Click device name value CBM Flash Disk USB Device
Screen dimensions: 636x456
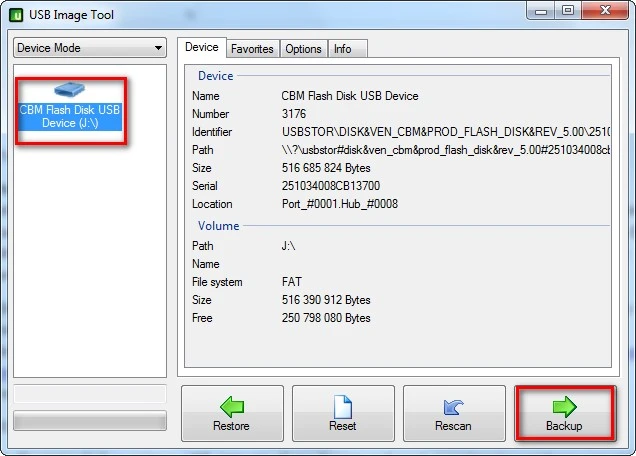pos(350,96)
